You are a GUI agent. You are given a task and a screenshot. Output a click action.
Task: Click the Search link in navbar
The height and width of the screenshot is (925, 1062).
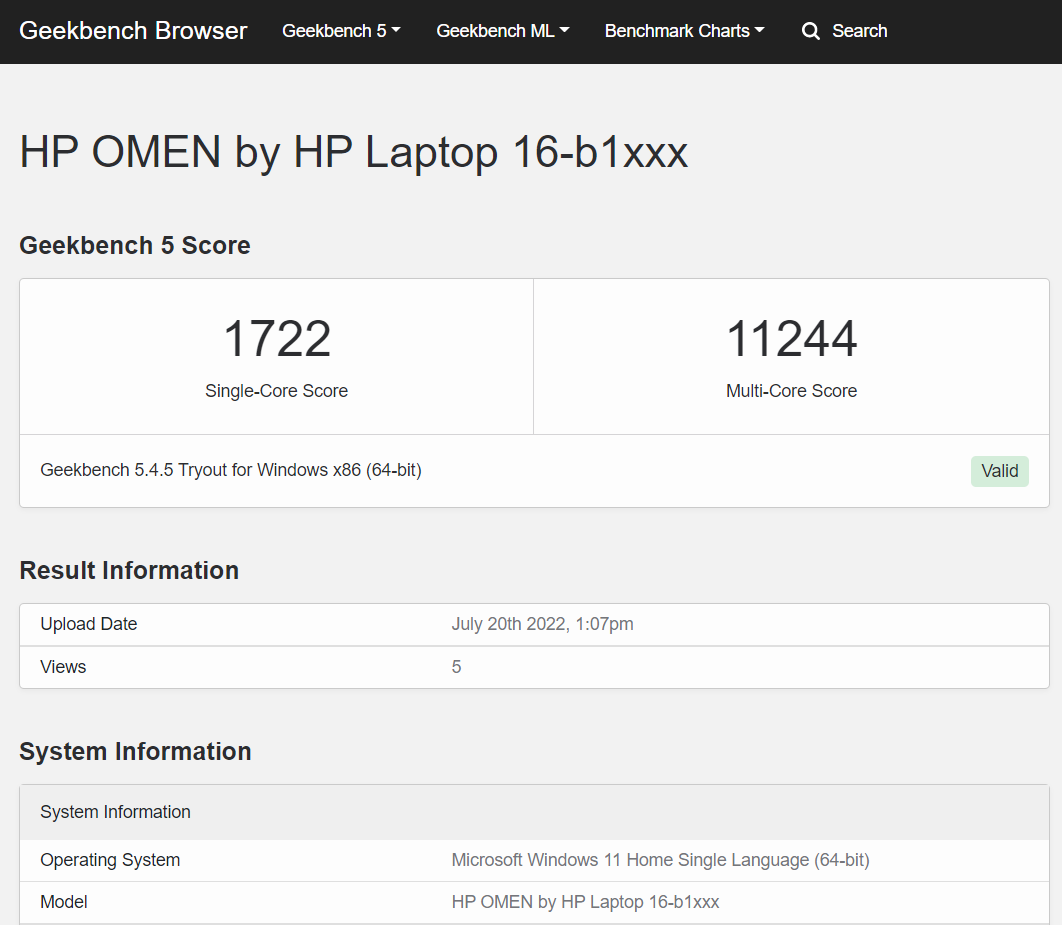click(x=845, y=31)
